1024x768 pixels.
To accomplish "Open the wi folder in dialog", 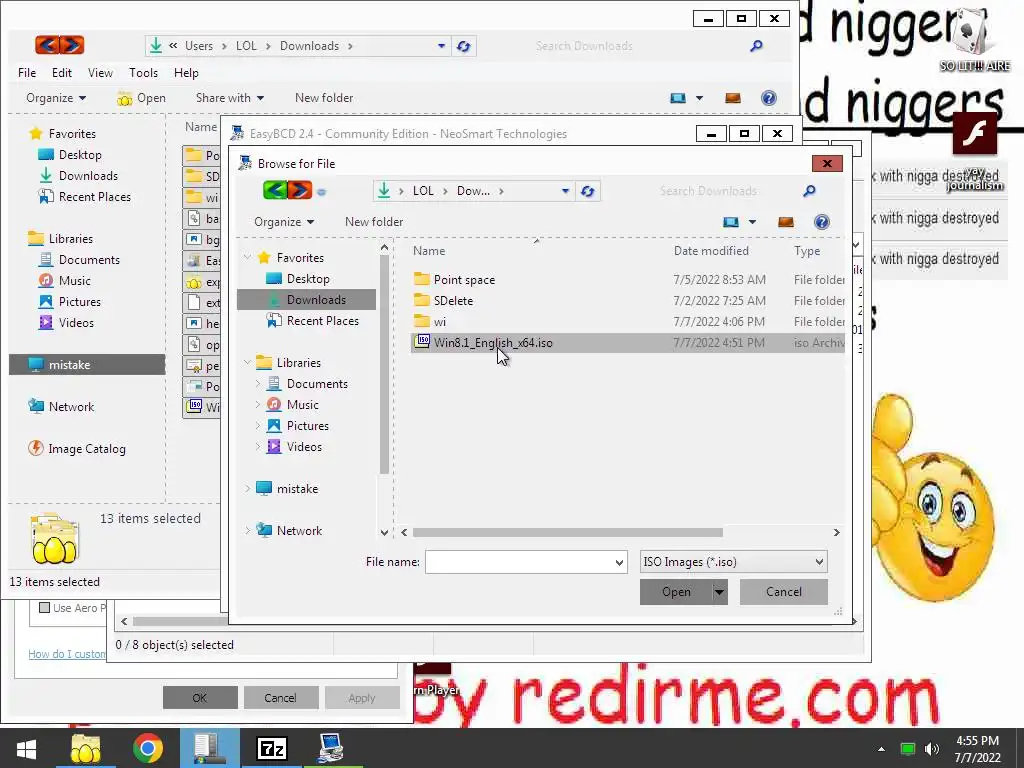I will (440, 321).
